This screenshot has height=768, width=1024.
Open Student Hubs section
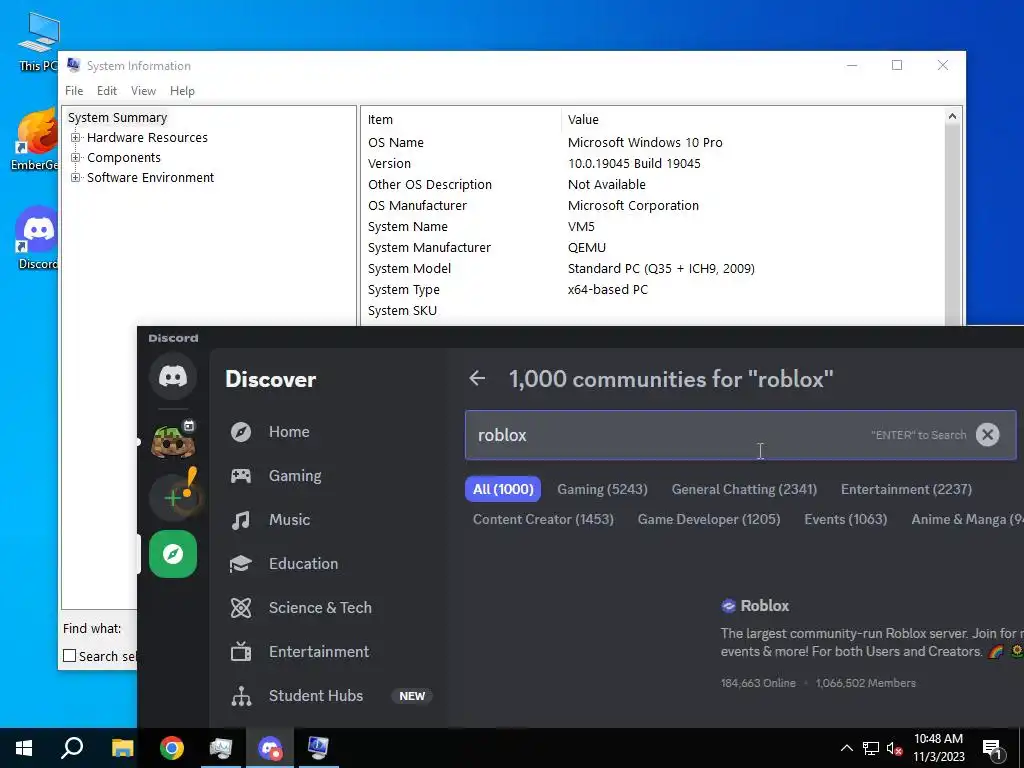315,696
